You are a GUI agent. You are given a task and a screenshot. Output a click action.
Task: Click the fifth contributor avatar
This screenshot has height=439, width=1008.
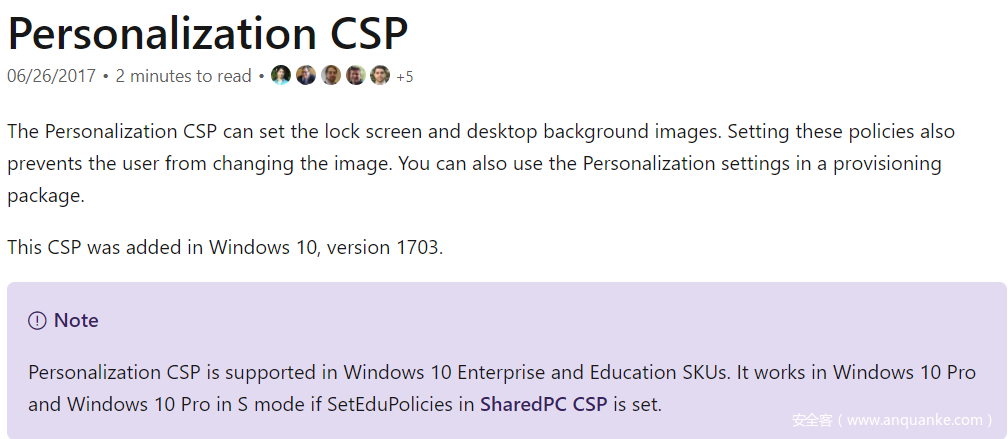[x=380, y=76]
